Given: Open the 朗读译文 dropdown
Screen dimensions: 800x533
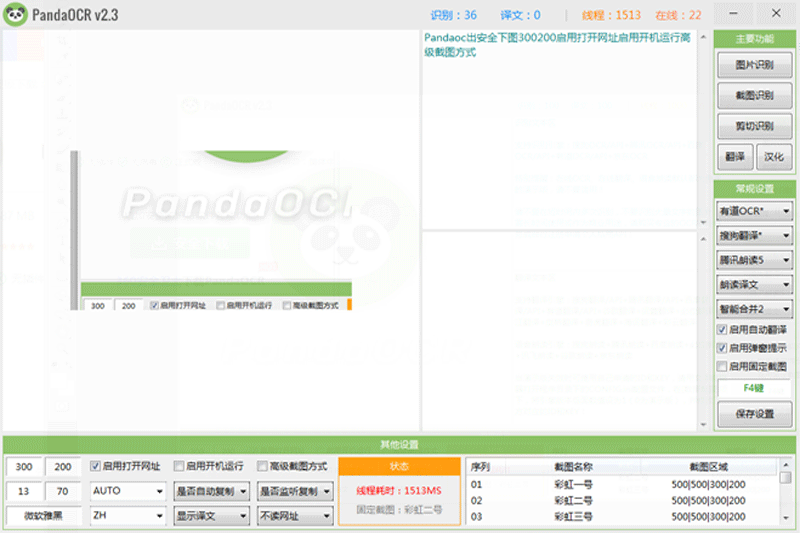Looking at the screenshot, I should (x=754, y=285).
